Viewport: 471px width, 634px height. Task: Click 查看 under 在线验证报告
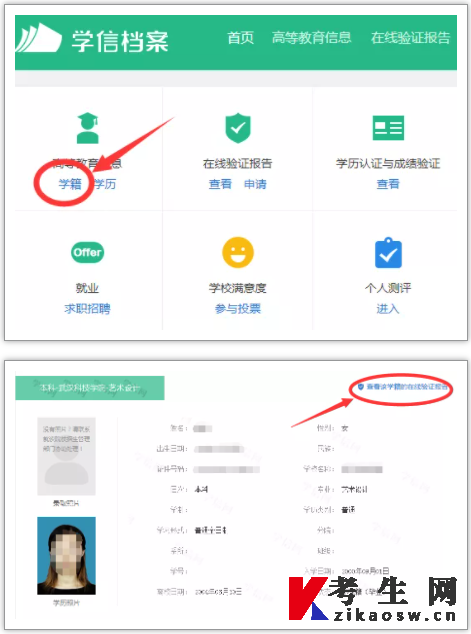pos(220,184)
